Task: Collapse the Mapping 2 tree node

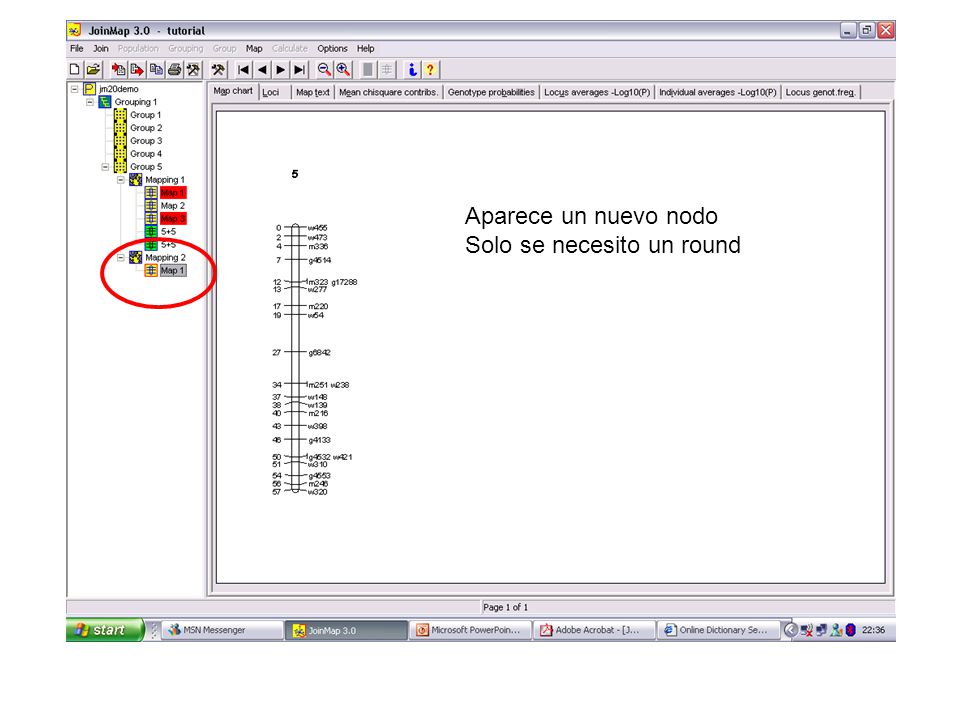Action: [x=121, y=257]
